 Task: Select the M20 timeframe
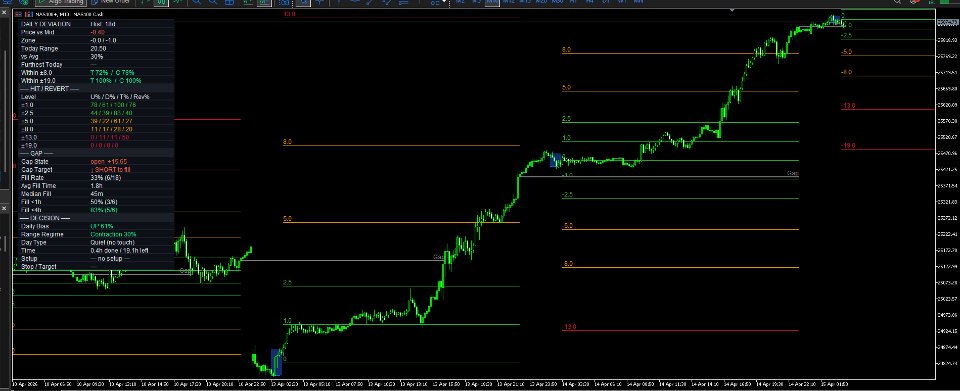coord(541,2)
